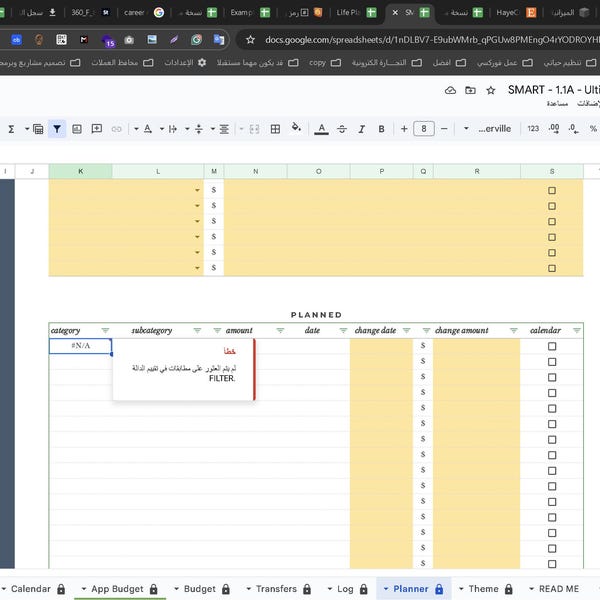Open the change amount column filter
The width and height of the screenshot is (600, 600).
point(514,330)
